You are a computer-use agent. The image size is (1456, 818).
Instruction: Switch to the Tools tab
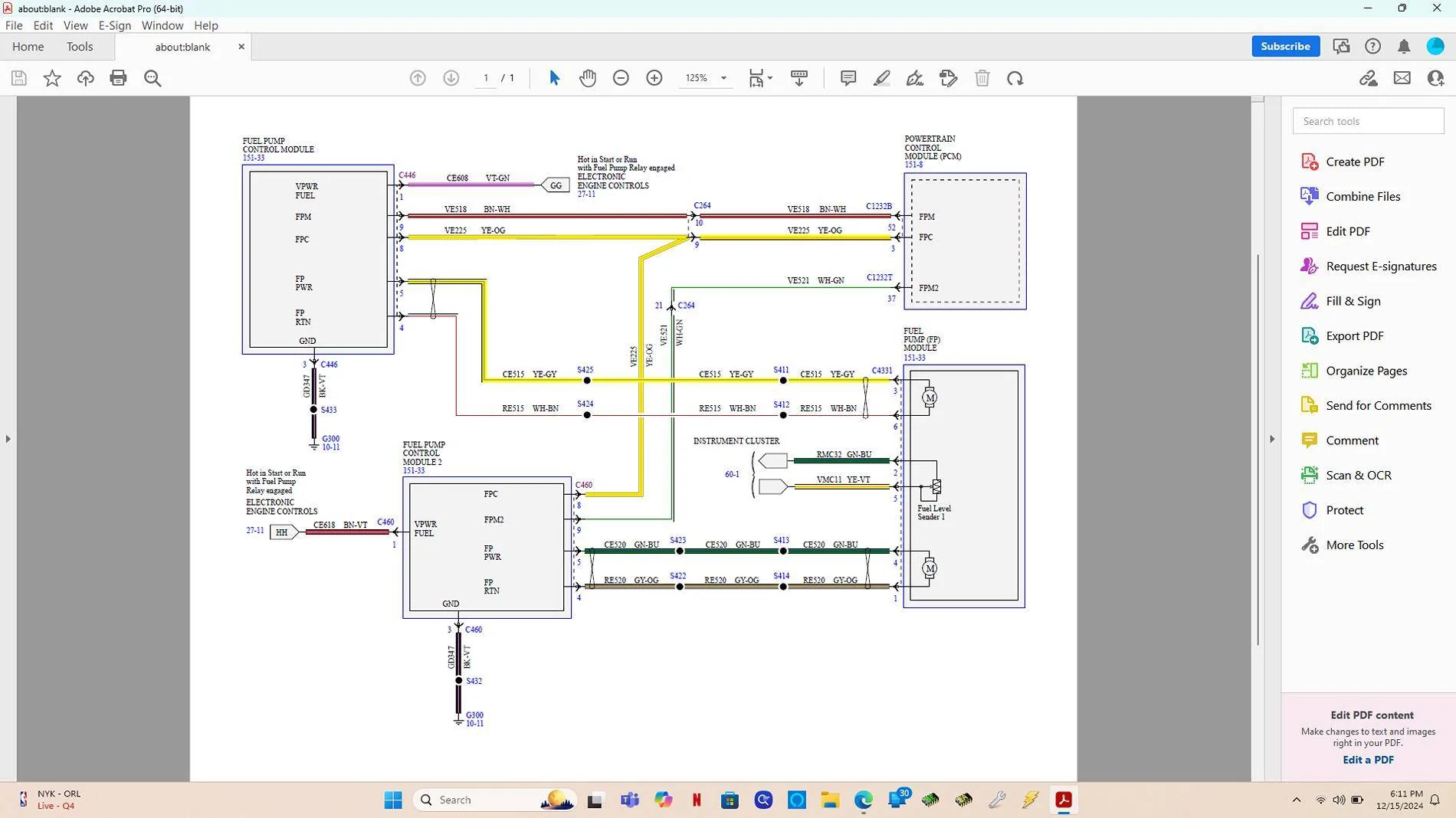click(80, 47)
